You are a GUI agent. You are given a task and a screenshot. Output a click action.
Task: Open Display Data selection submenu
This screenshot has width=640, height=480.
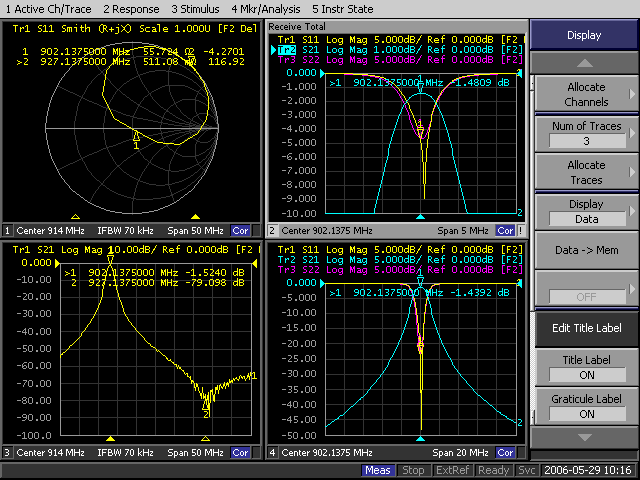(x=586, y=211)
